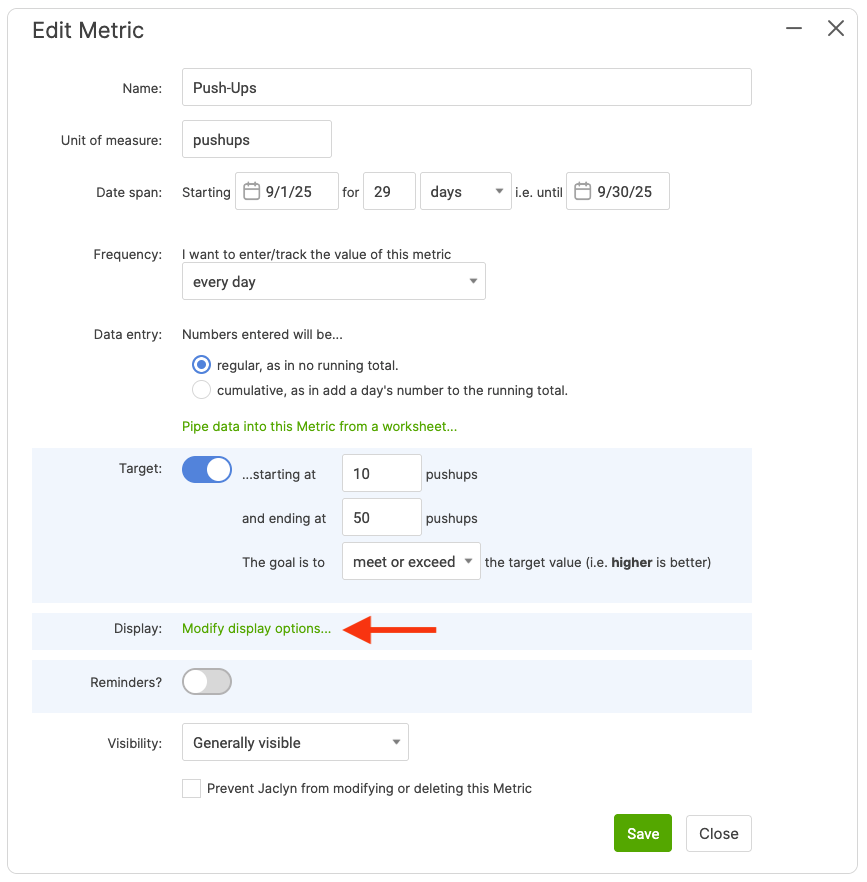Enable the Reminders toggle
Viewport: 867px width, 882px height.
pos(207,682)
